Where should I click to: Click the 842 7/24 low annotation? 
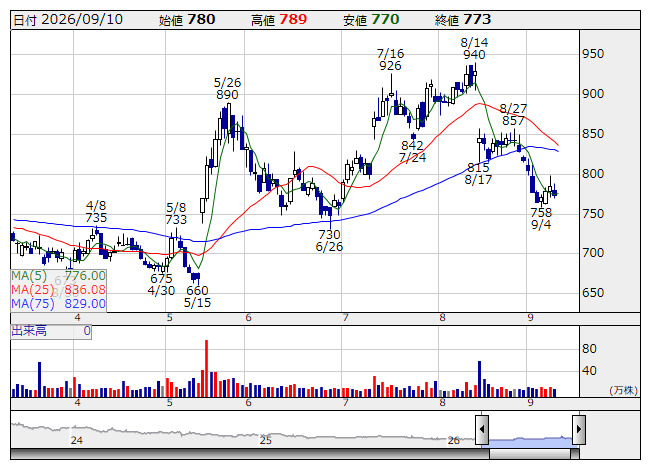pyautogui.click(x=412, y=152)
